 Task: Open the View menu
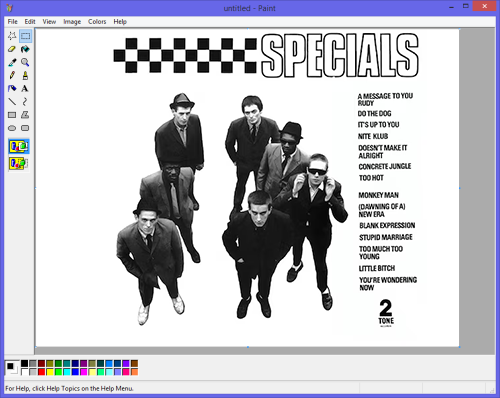tap(49, 22)
